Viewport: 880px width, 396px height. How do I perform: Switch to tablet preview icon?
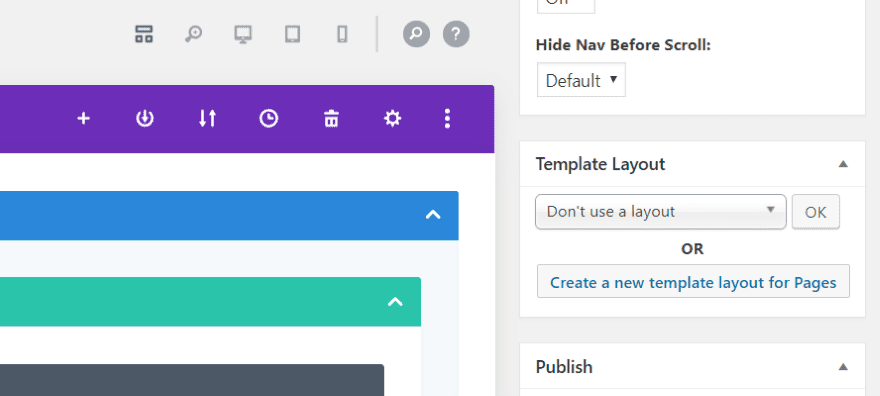point(292,34)
